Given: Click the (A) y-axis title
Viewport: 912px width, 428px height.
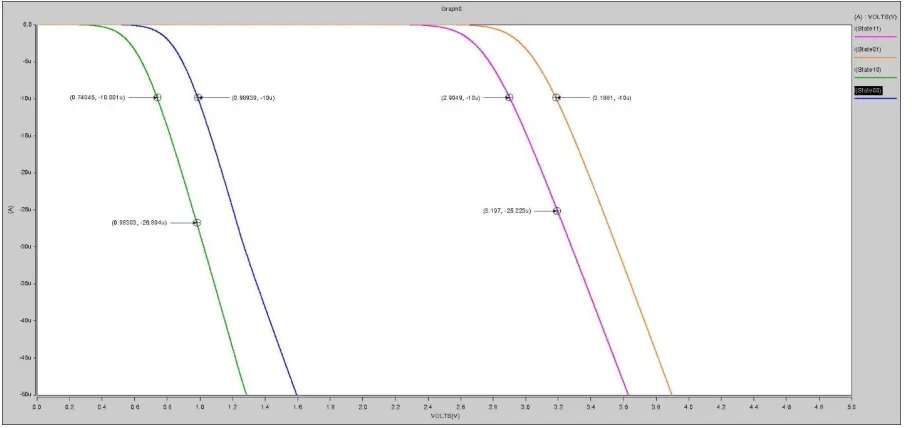Looking at the screenshot, I should click(x=10, y=209).
